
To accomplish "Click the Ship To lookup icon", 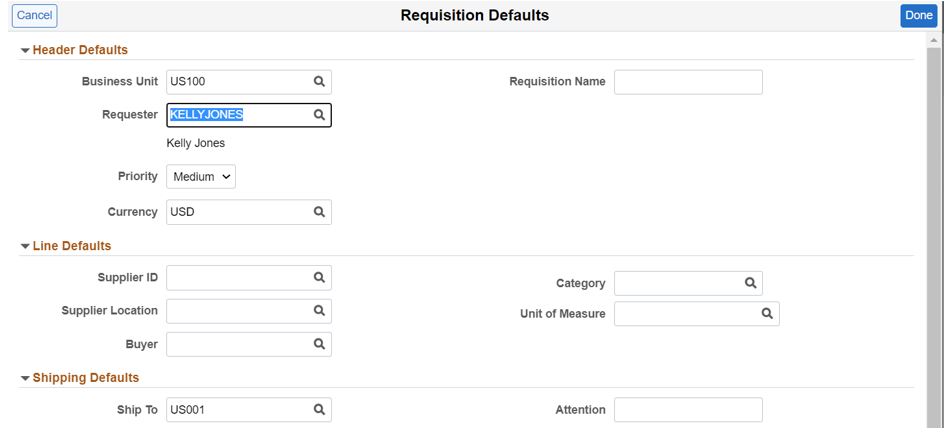I will [319, 409].
